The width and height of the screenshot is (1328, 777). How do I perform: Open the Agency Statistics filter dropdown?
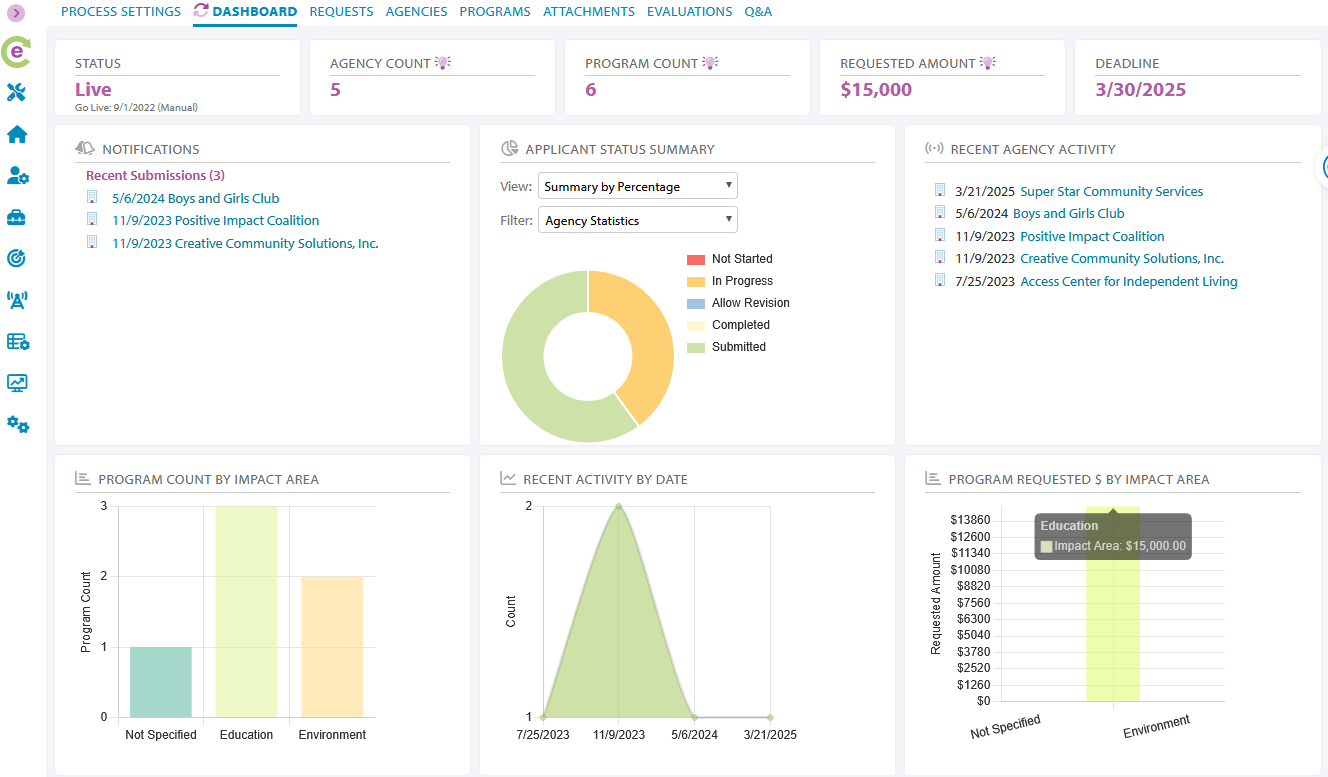pyautogui.click(x=637, y=219)
